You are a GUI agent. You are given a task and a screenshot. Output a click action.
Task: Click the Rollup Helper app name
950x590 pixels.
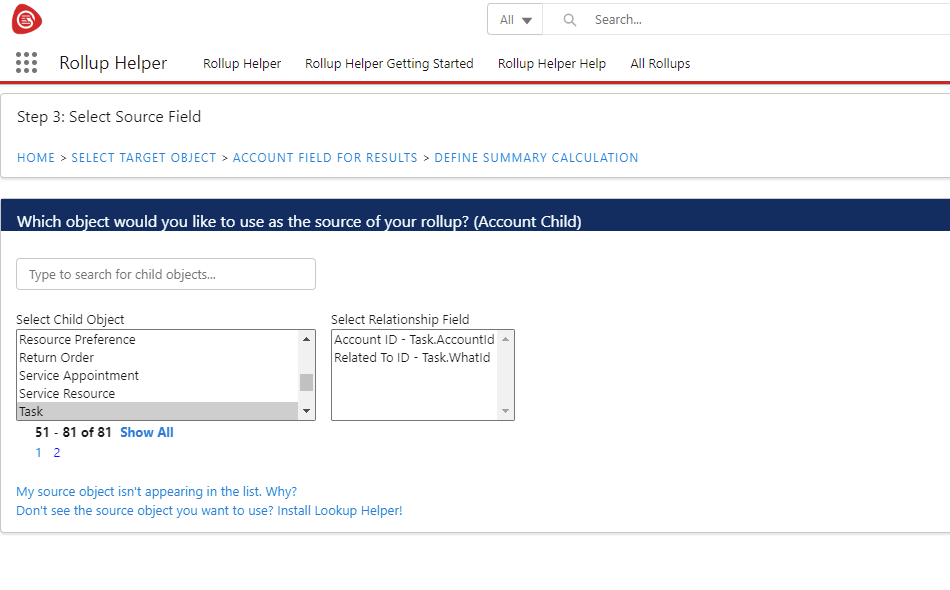(113, 63)
